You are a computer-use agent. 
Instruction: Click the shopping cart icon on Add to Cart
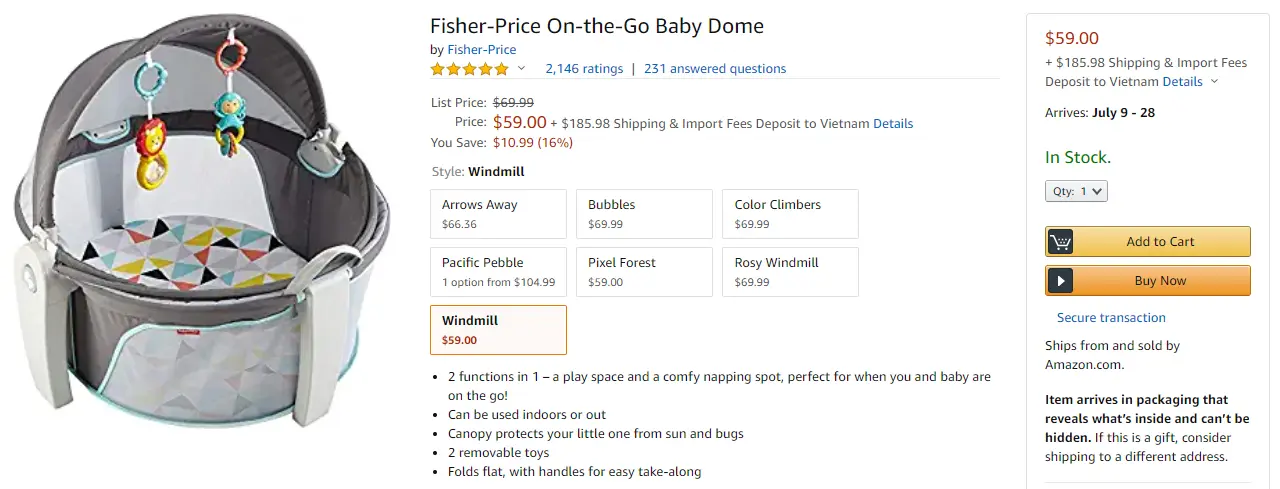coord(1060,242)
